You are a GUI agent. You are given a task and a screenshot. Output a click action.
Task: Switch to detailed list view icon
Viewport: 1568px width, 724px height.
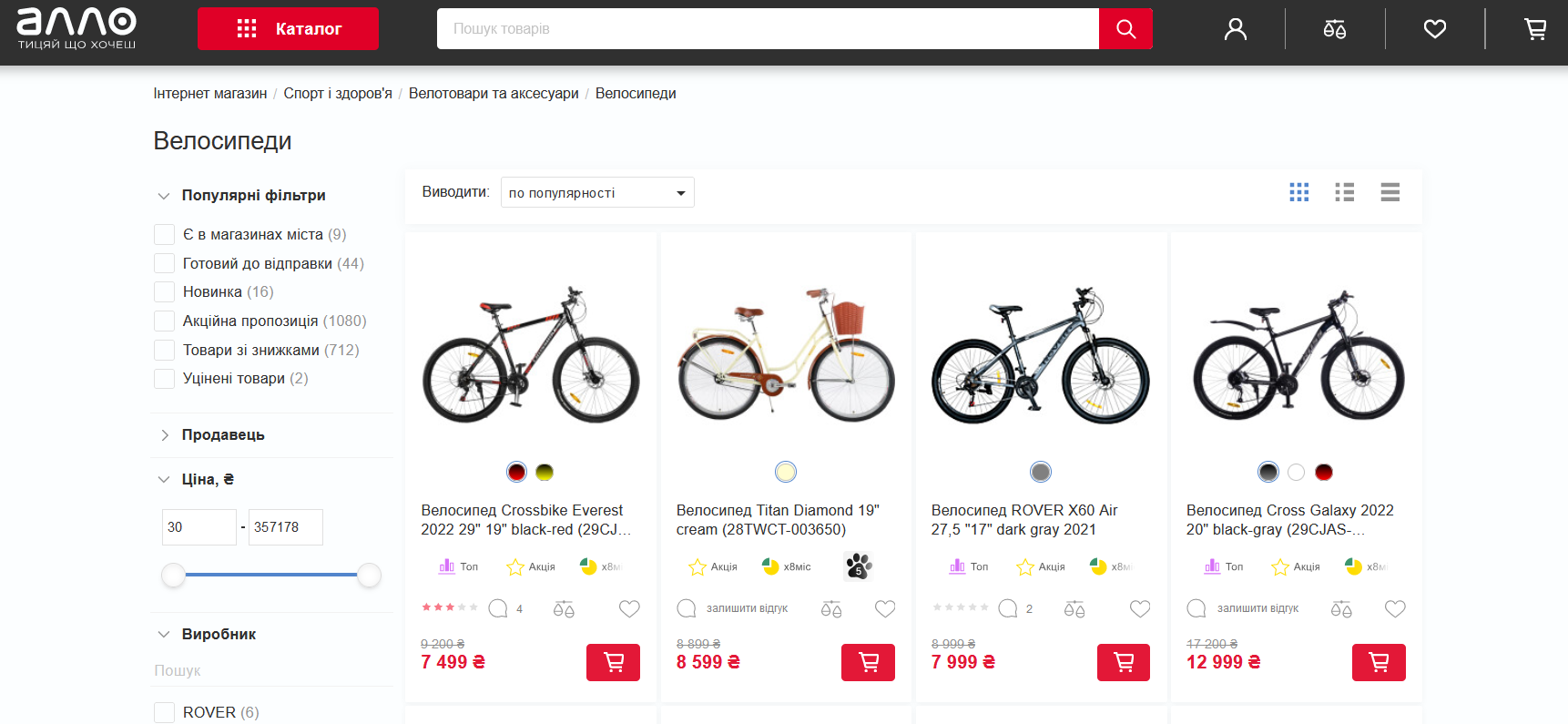tap(1345, 192)
